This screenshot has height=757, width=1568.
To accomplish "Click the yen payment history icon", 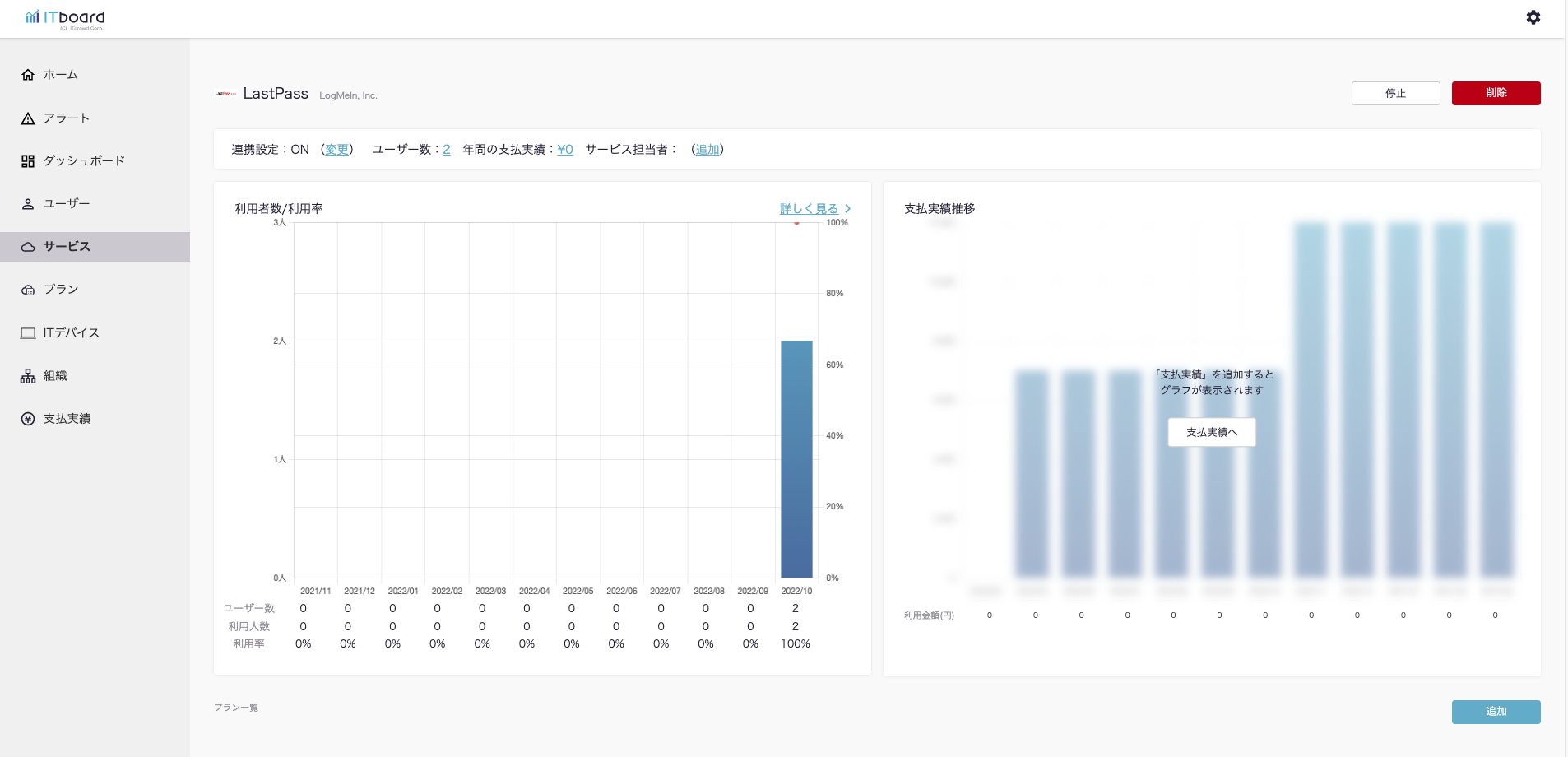I will [x=28, y=419].
